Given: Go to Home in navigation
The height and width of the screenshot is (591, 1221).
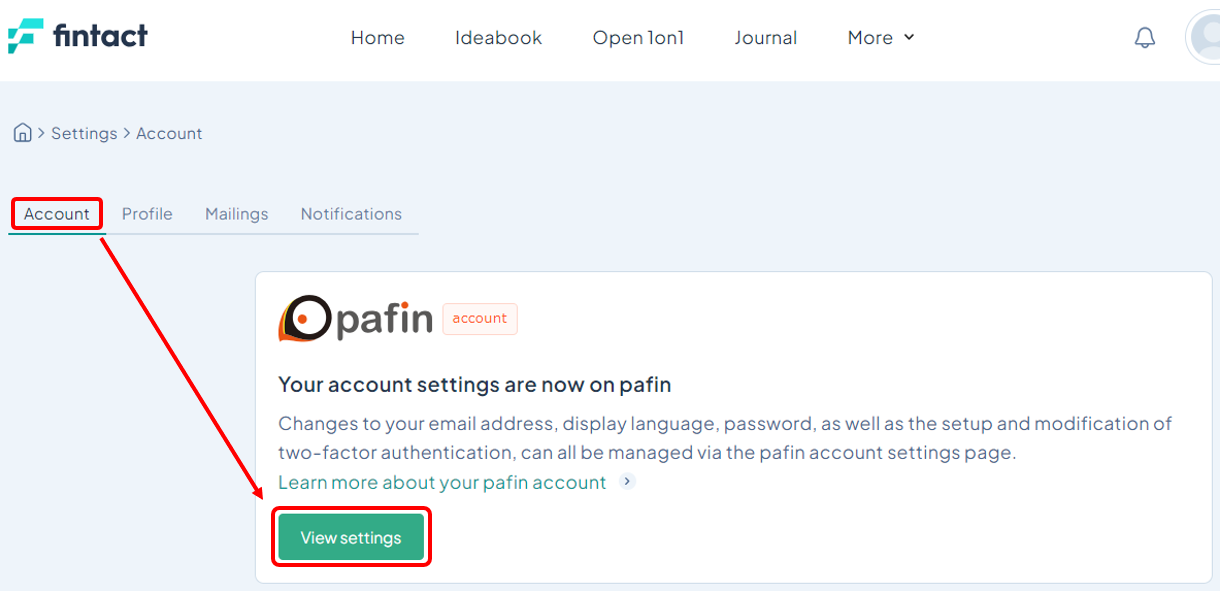Looking at the screenshot, I should [378, 38].
